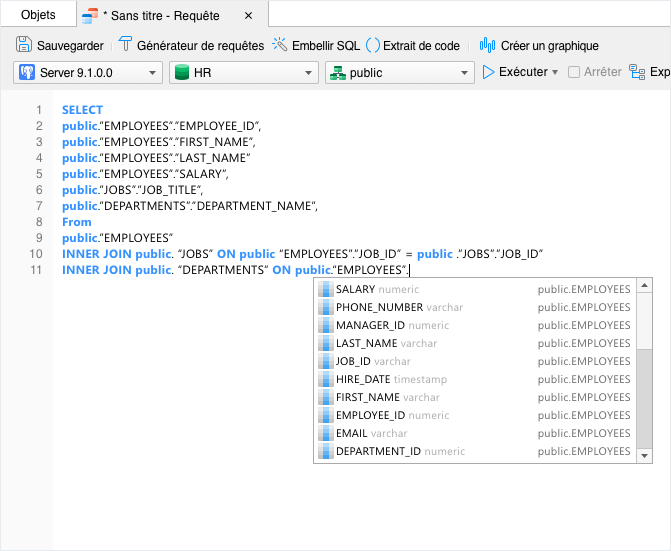This screenshot has width=671, height=551.
Task: Click the PostgreSQL elephant server icon
Action: 27,72
